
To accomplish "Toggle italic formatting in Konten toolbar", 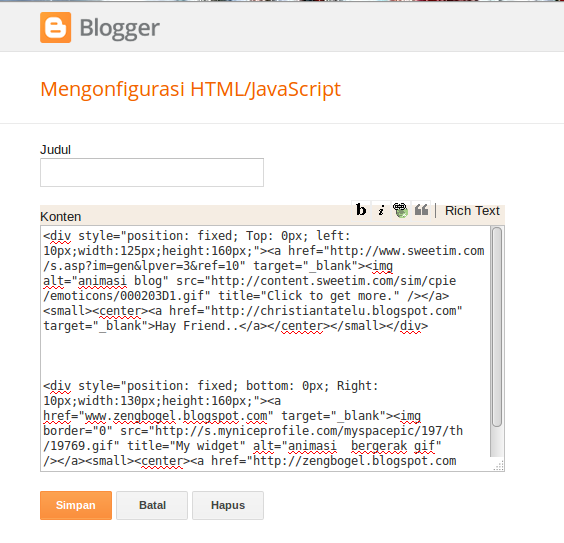I will tap(381, 210).
